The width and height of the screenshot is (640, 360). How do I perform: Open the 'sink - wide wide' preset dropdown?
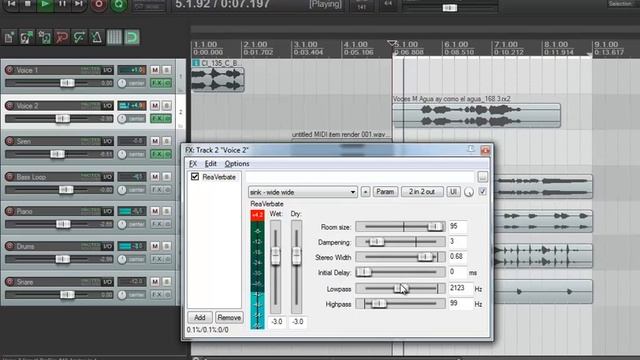click(302, 192)
